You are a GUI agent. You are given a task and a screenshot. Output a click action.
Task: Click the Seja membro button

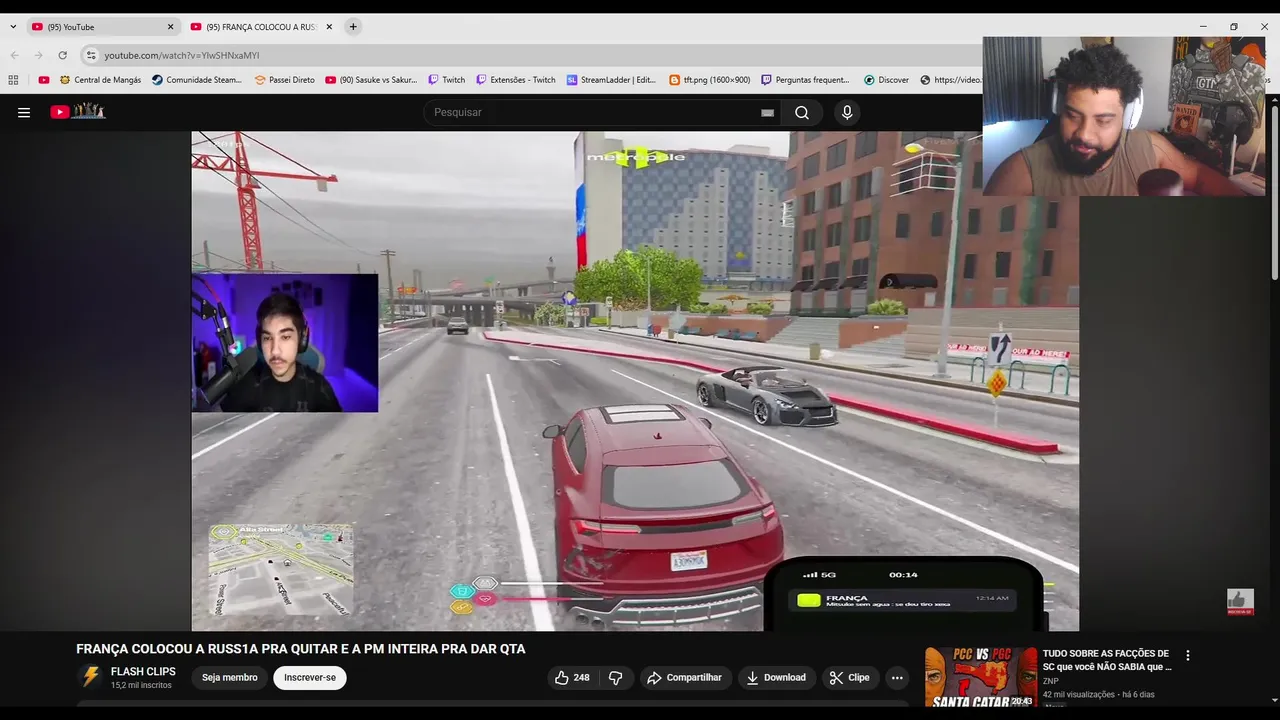(230, 677)
